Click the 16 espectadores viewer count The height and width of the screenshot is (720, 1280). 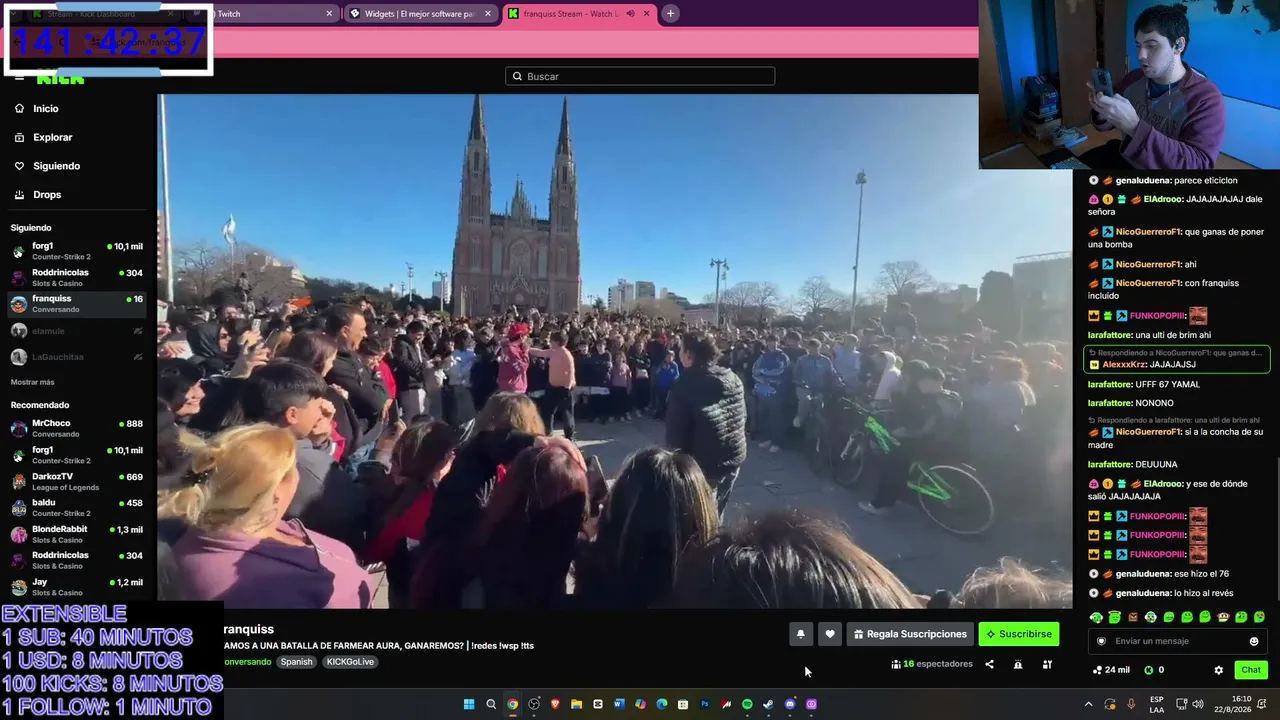point(932,664)
